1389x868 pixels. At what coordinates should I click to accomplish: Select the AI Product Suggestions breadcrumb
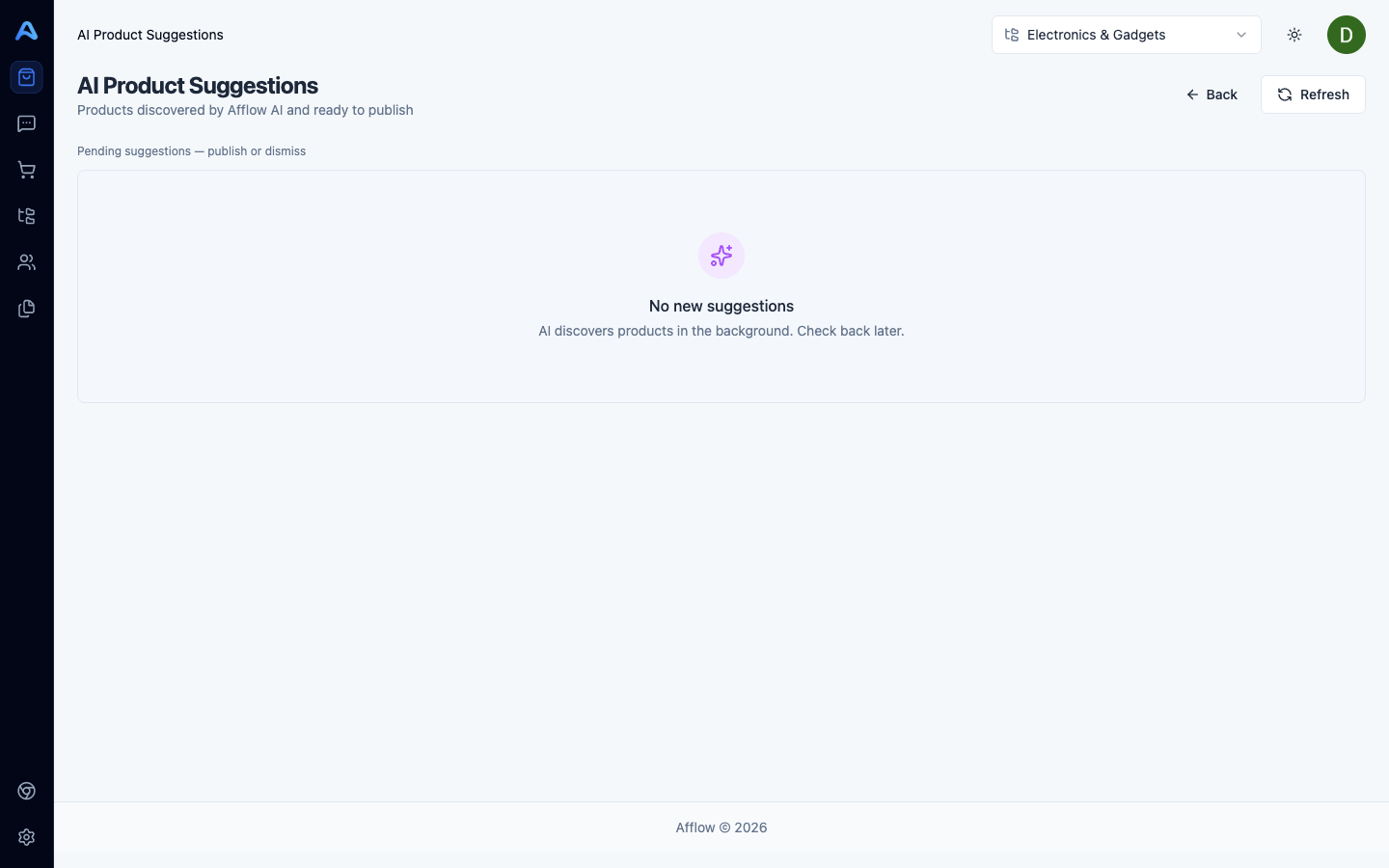pyautogui.click(x=150, y=35)
